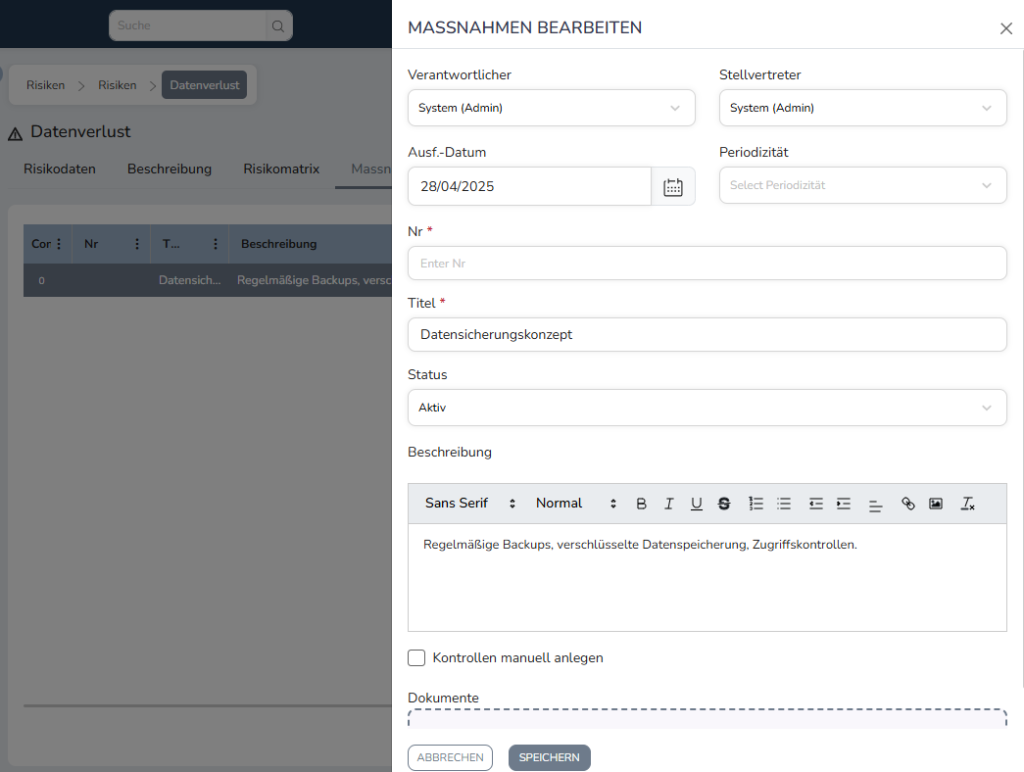The image size is (1024, 772).
Task: Open the Beschreibung tab
Action: [169, 169]
